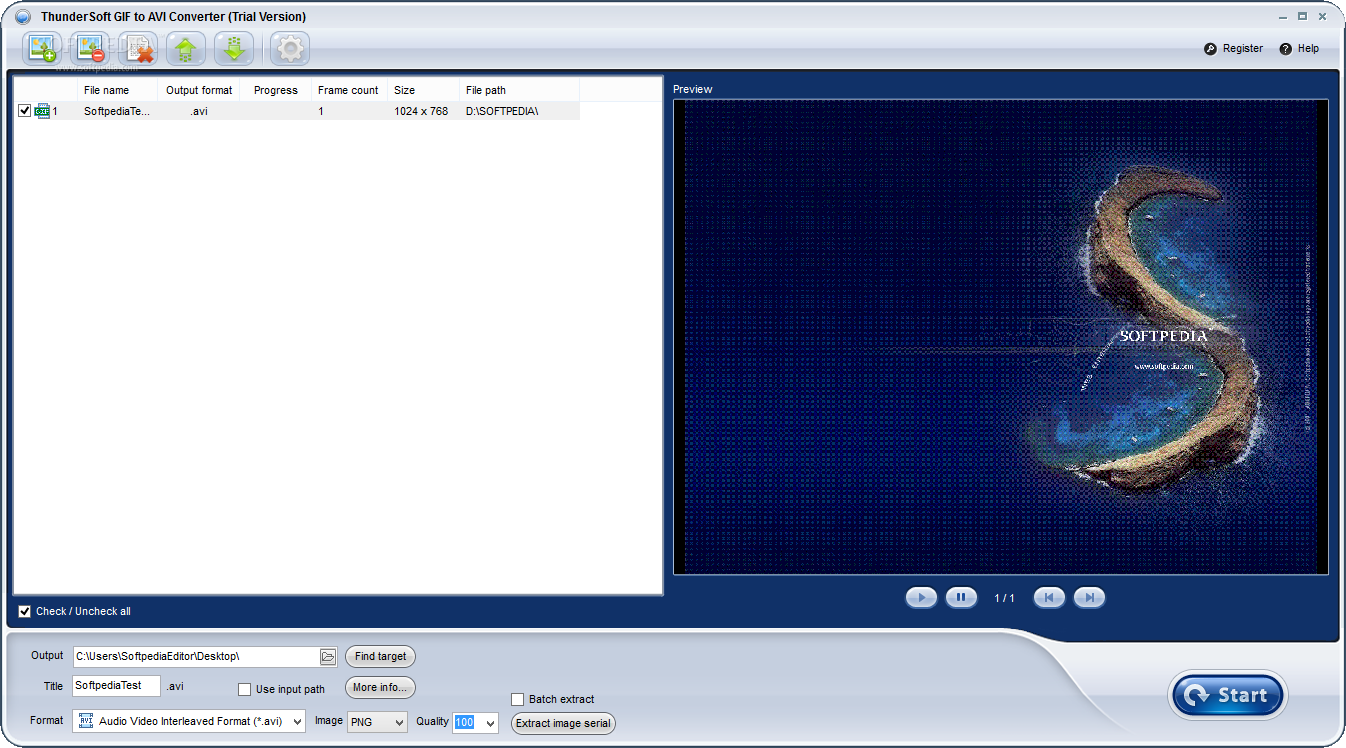Click the Progress column header

(276, 90)
